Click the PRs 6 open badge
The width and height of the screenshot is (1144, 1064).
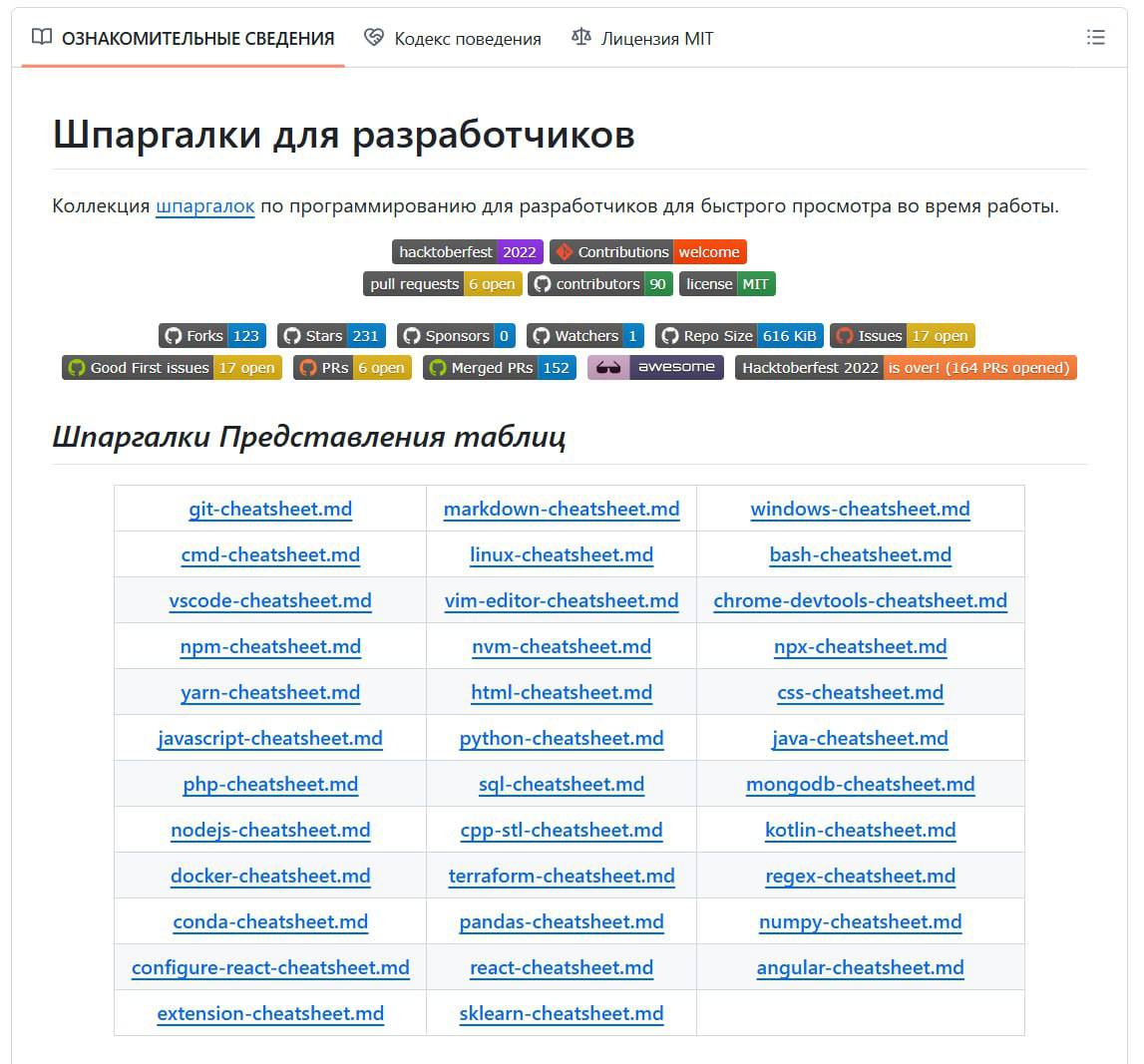coord(352,368)
